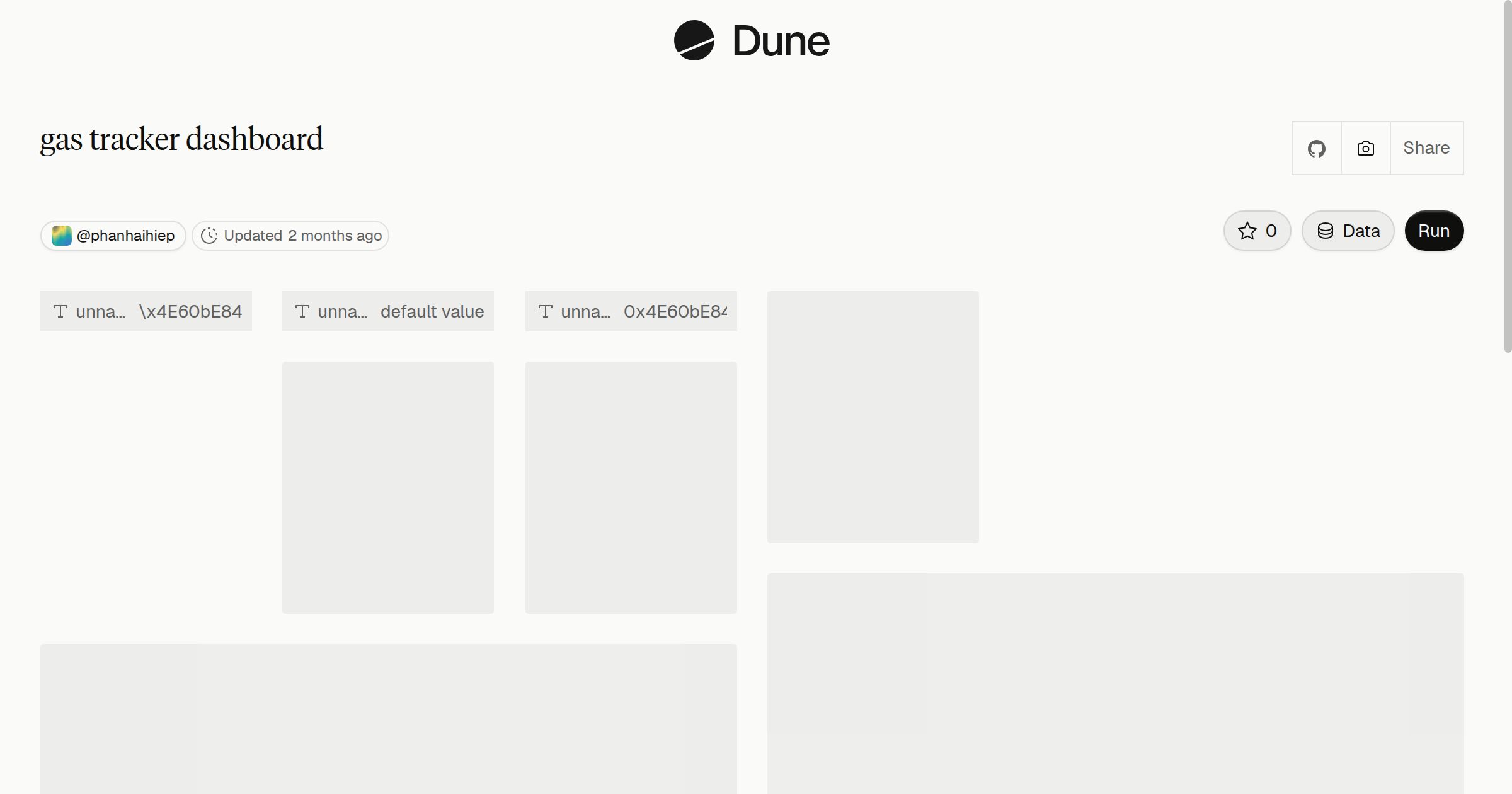Click the gas tracker dashboard title
This screenshot has width=1512, height=794.
181,139
